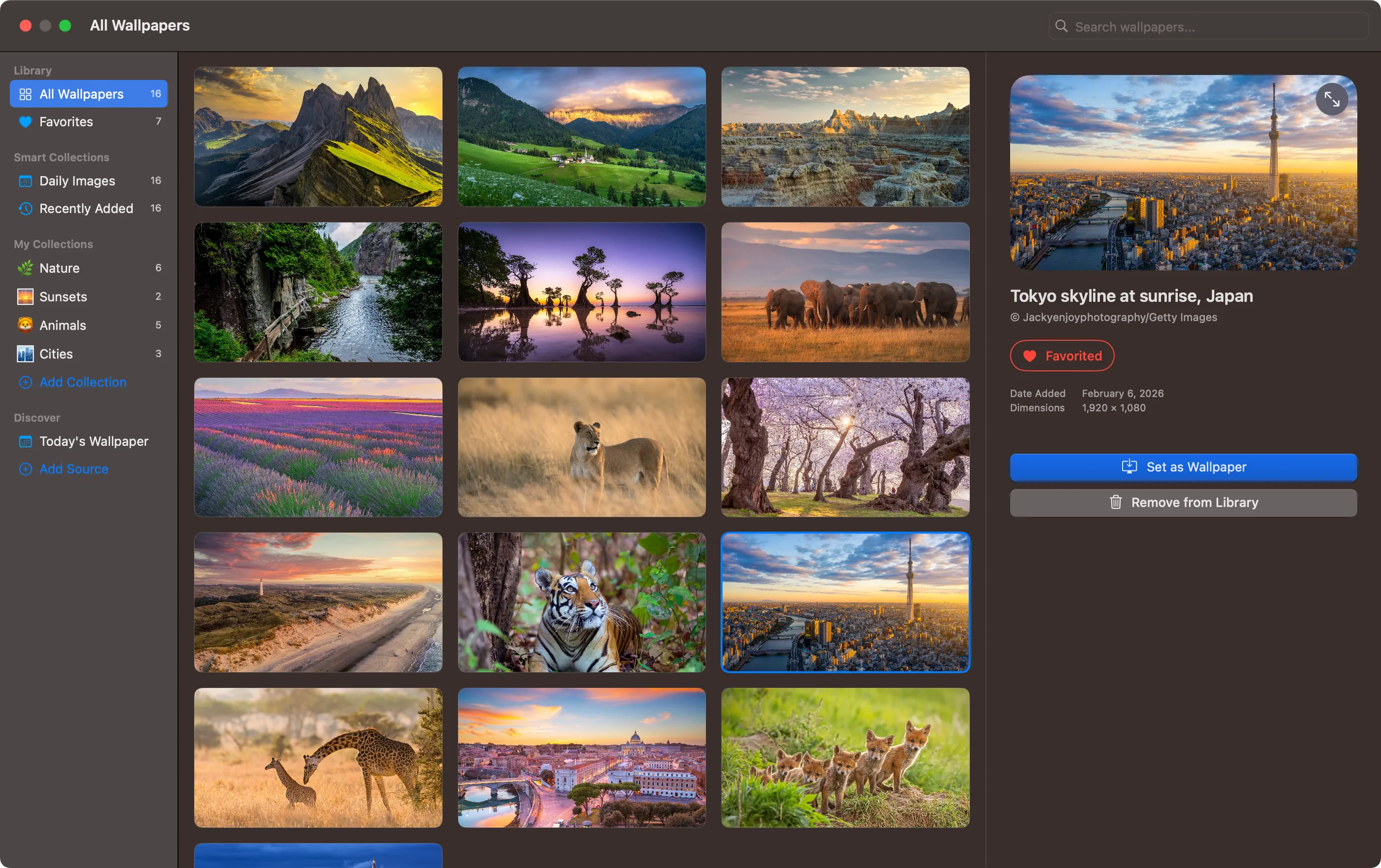Open the Nature collection

point(89,268)
